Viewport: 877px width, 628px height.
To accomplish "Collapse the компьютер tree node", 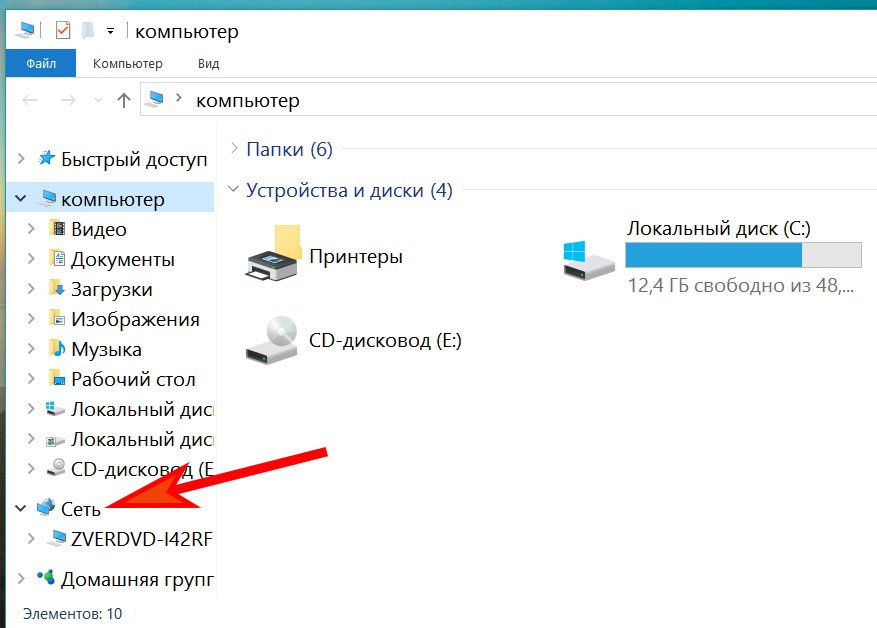I will pyautogui.click(x=20, y=198).
